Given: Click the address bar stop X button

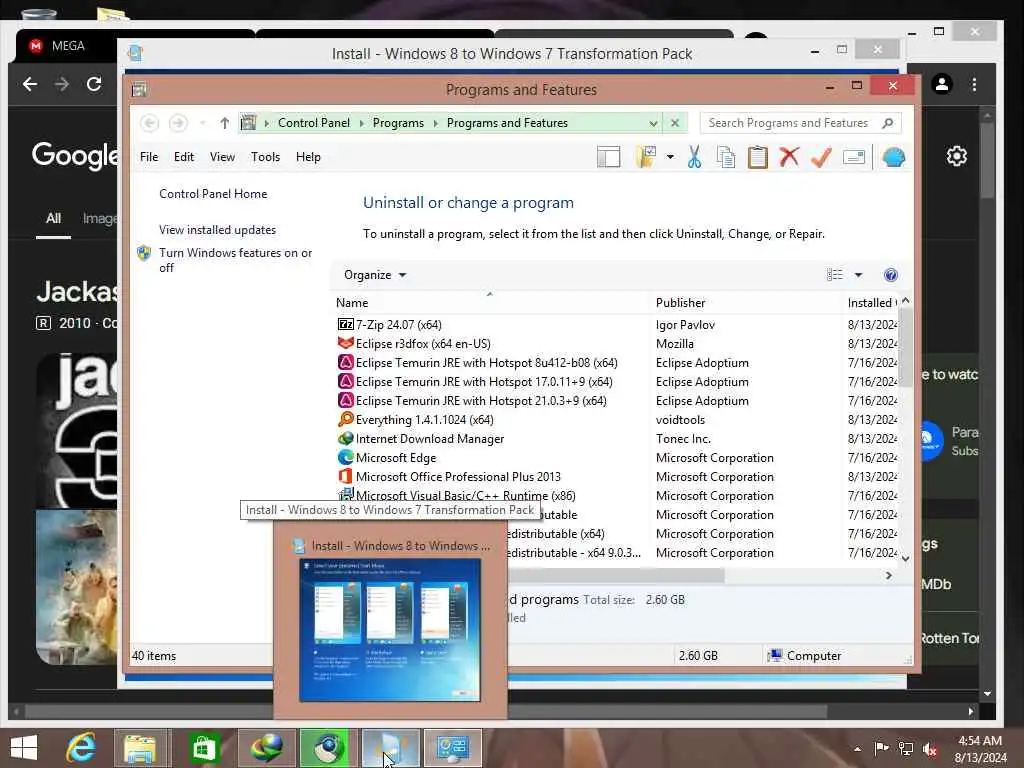Looking at the screenshot, I should pyautogui.click(x=675, y=123).
